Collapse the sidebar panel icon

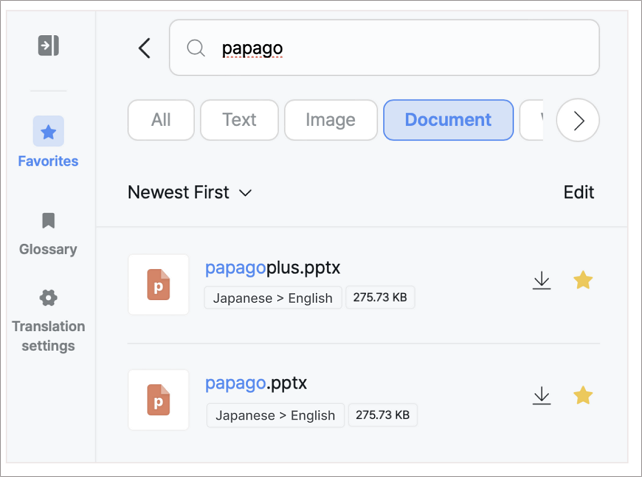48,46
